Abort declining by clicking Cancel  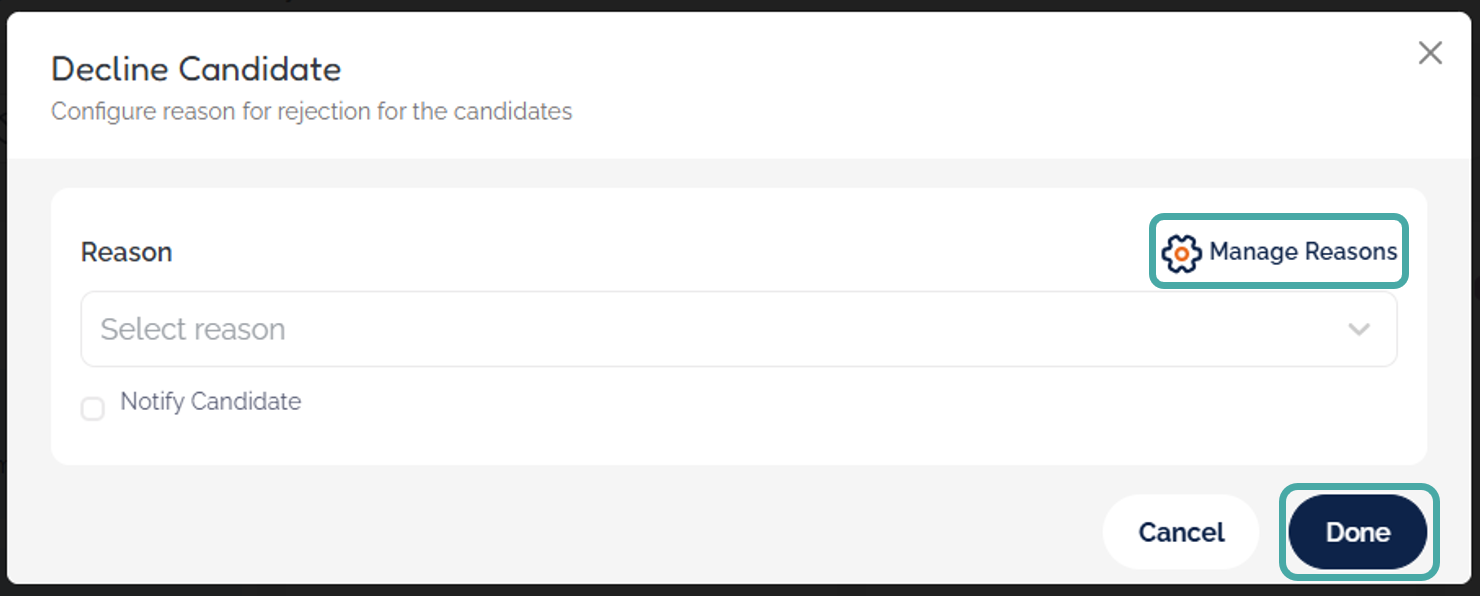(1181, 532)
